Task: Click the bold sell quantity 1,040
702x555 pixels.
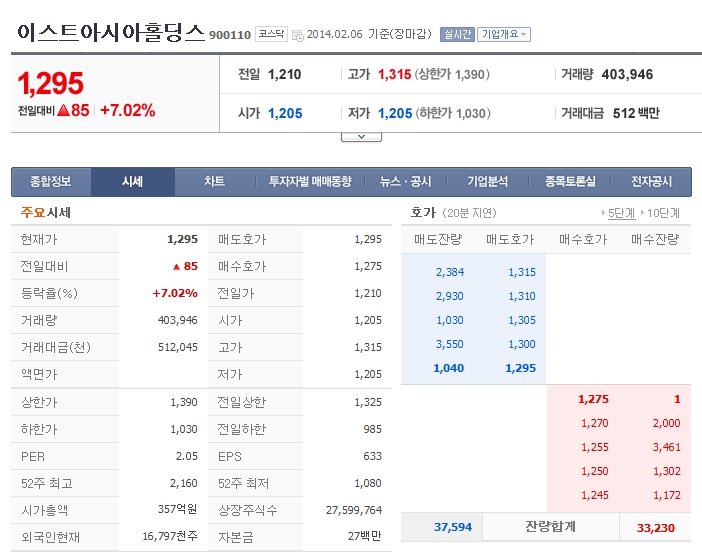Action: pyautogui.click(x=449, y=368)
